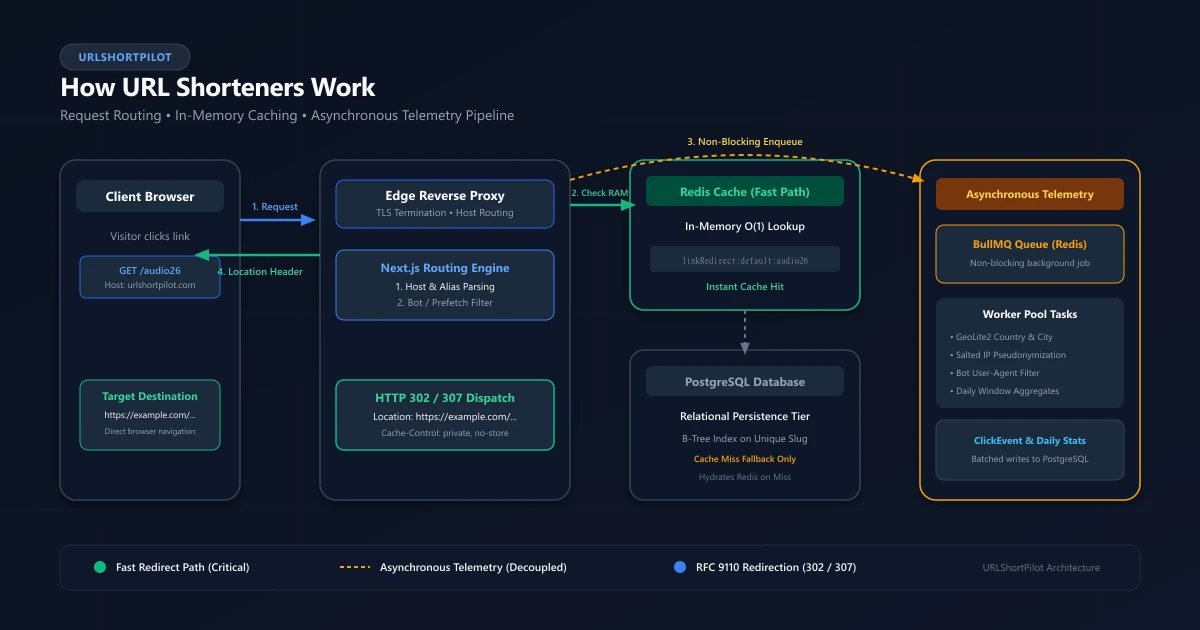The width and height of the screenshot is (1200, 630).
Task: Click "B-Tree Index on Unique Slug" text
Action: coord(745,439)
